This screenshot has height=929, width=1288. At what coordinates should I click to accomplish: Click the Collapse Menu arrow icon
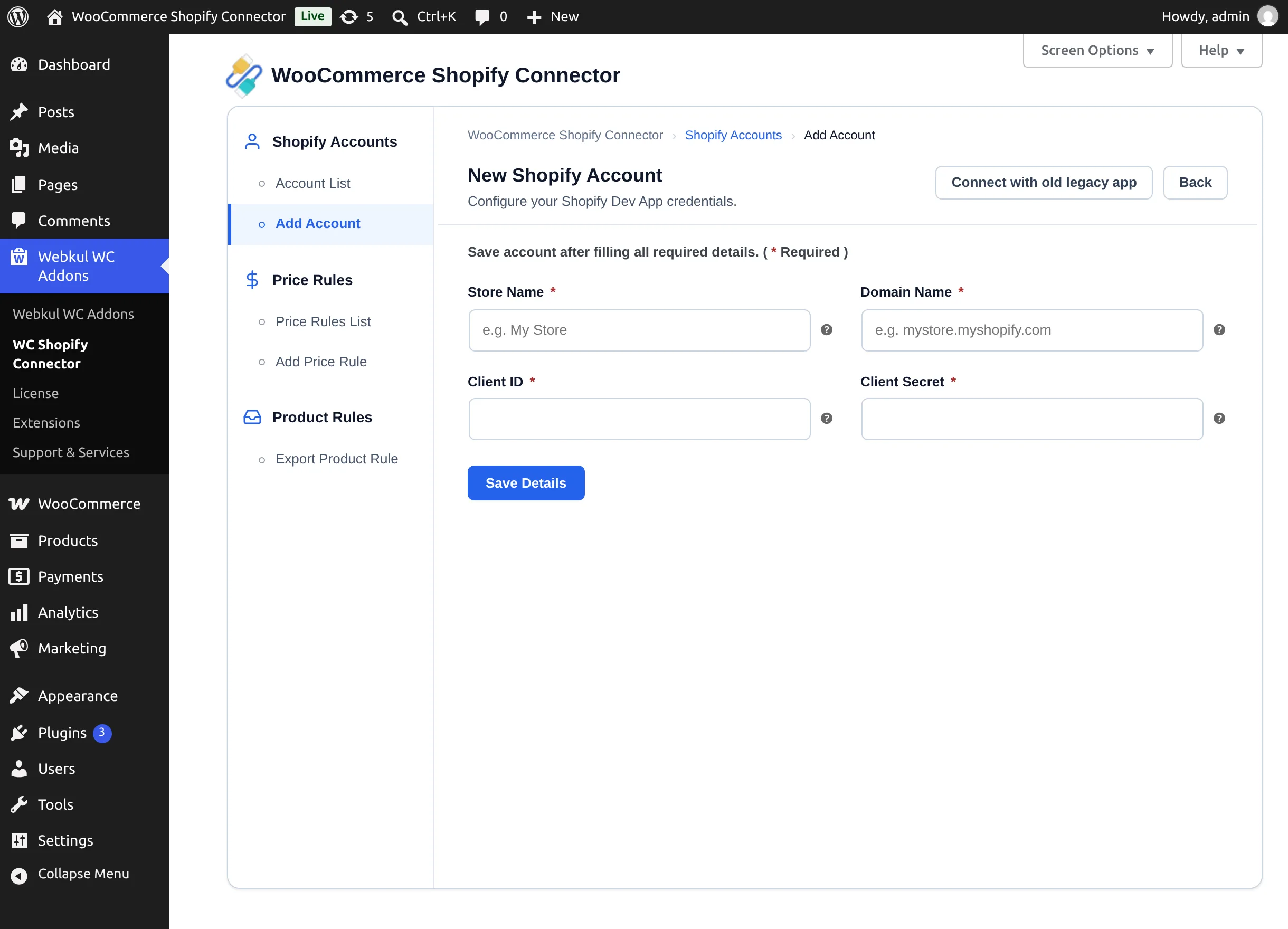tap(19, 876)
